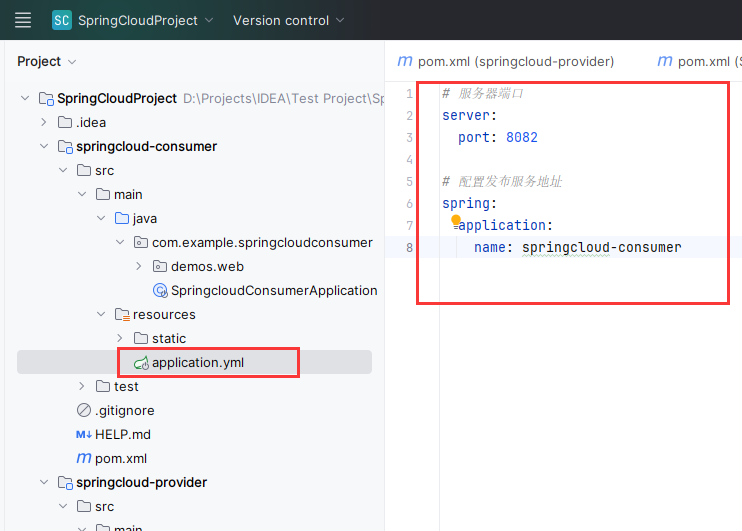Click the pom.xml Maven icon in tree
The width and height of the screenshot is (742, 531).
pos(84,458)
